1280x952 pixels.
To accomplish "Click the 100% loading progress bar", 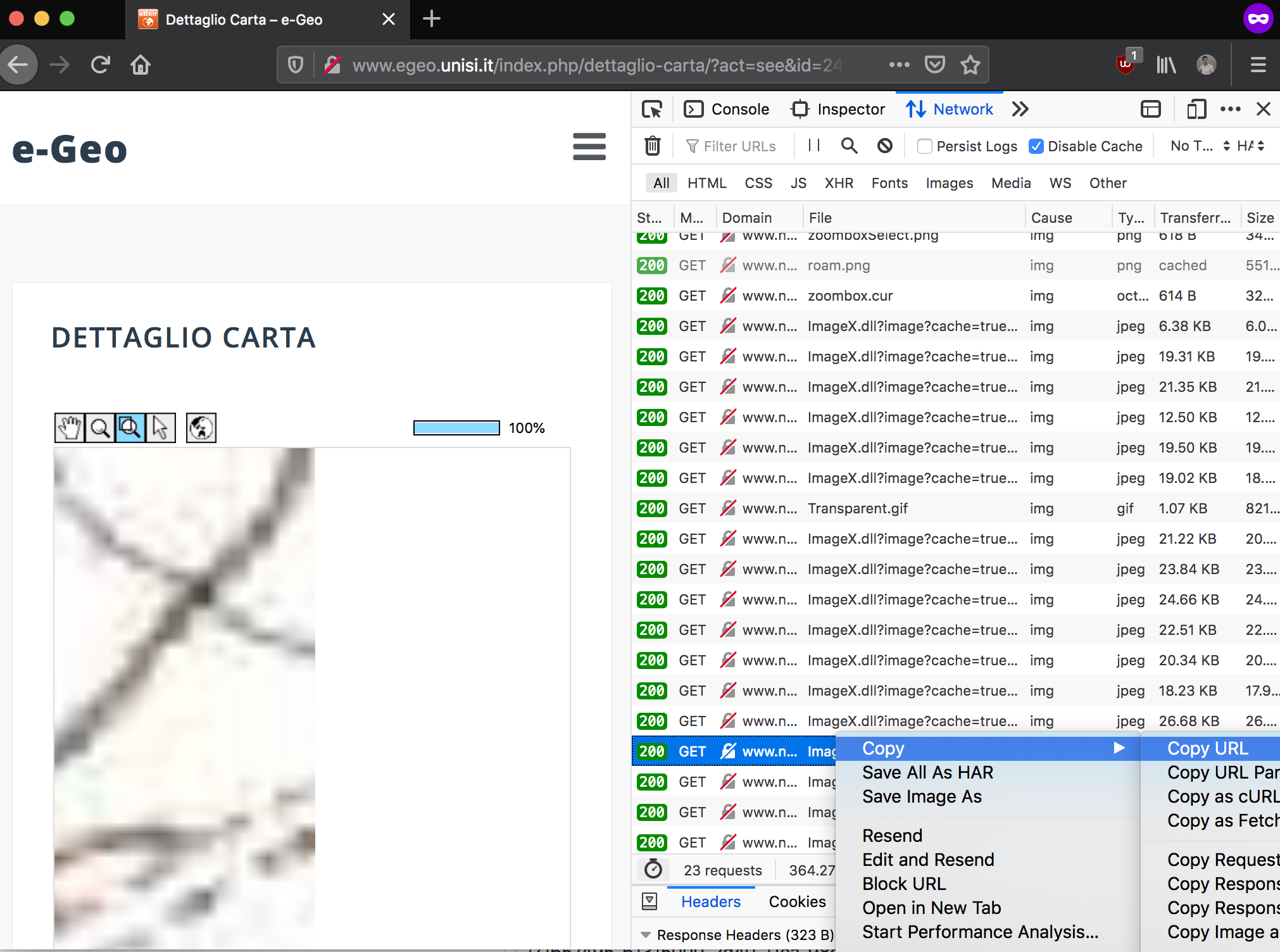I will pyautogui.click(x=456, y=428).
